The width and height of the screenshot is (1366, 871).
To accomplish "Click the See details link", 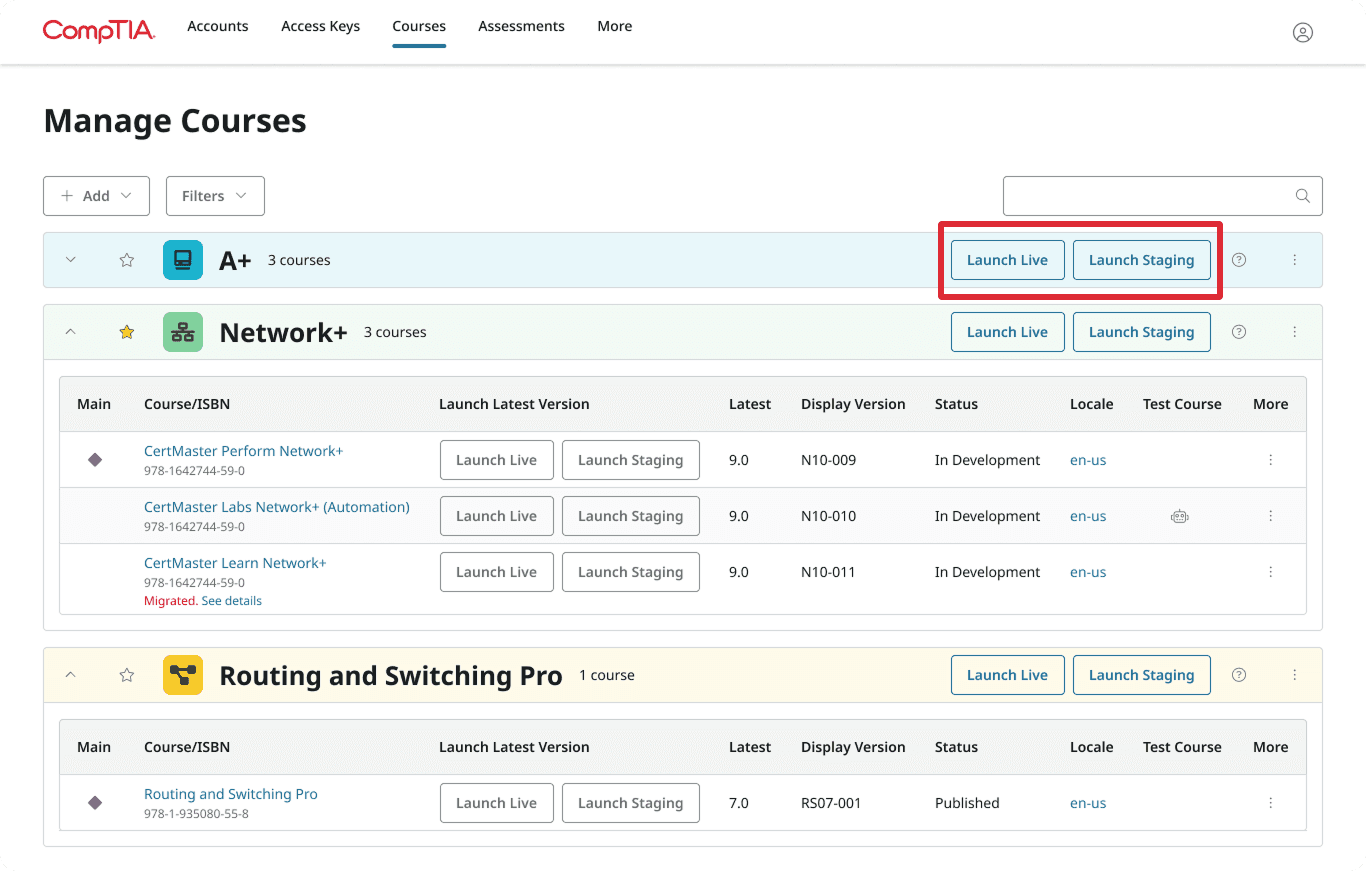I will pyautogui.click(x=232, y=601).
